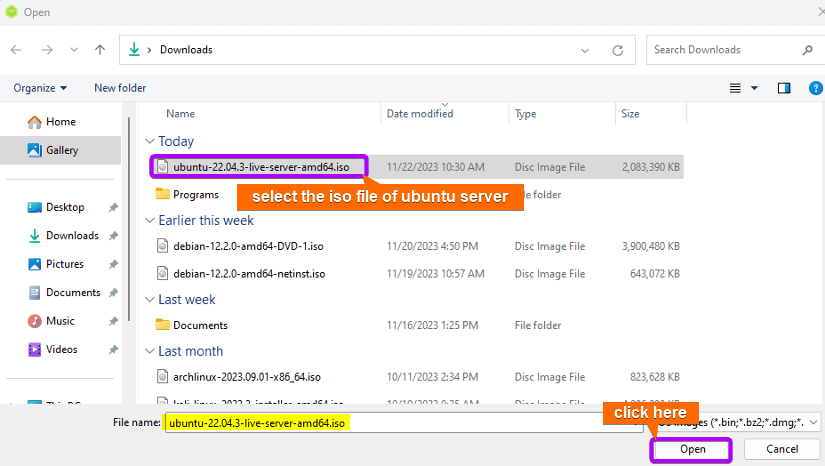The width and height of the screenshot is (825, 466).
Task: Change view layout icon
Action: (735, 88)
